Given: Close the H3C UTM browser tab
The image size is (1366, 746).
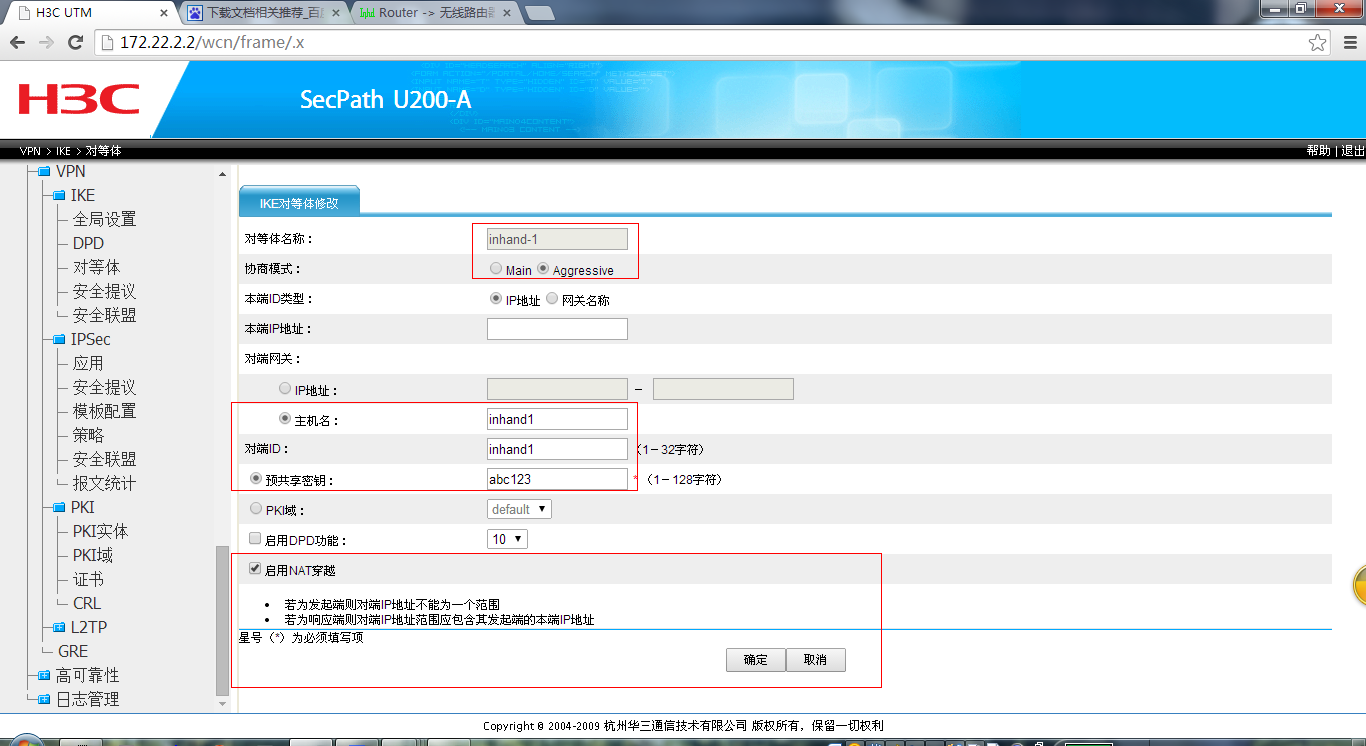Looking at the screenshot, I should pos(163,13).
